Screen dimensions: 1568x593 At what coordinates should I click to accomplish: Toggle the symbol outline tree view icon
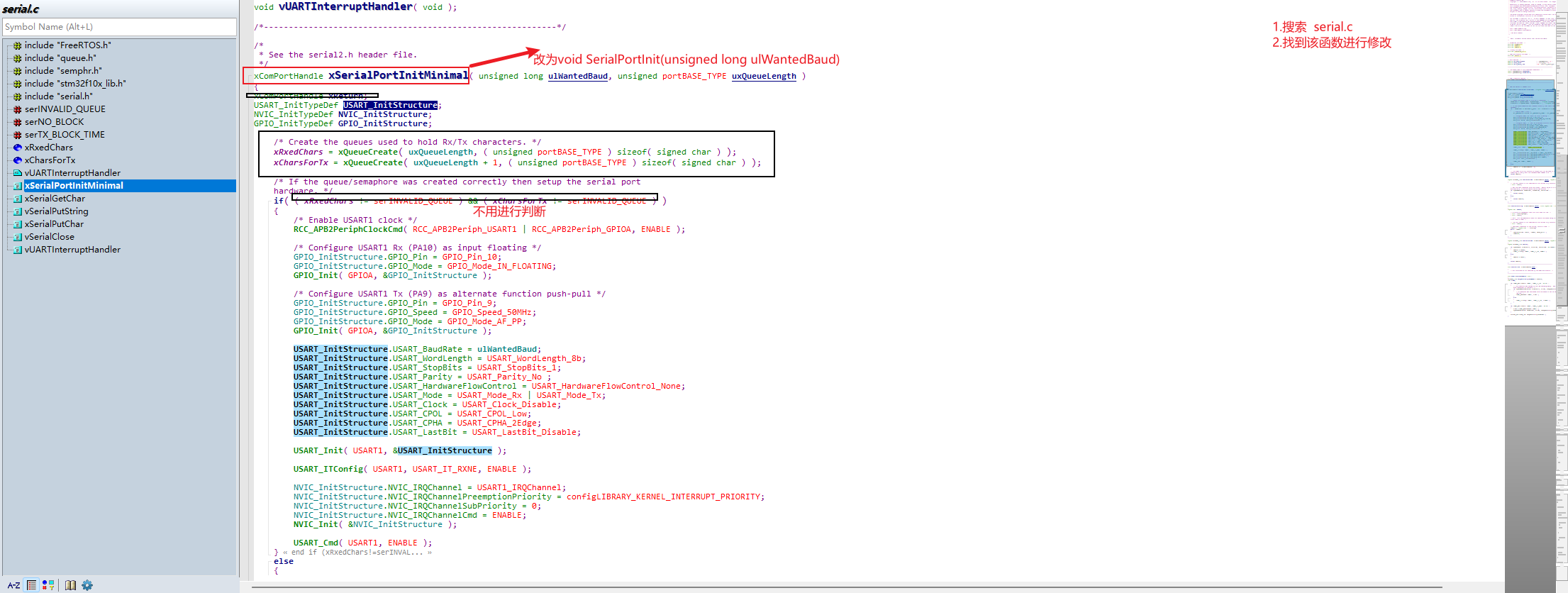pos(31,585)
